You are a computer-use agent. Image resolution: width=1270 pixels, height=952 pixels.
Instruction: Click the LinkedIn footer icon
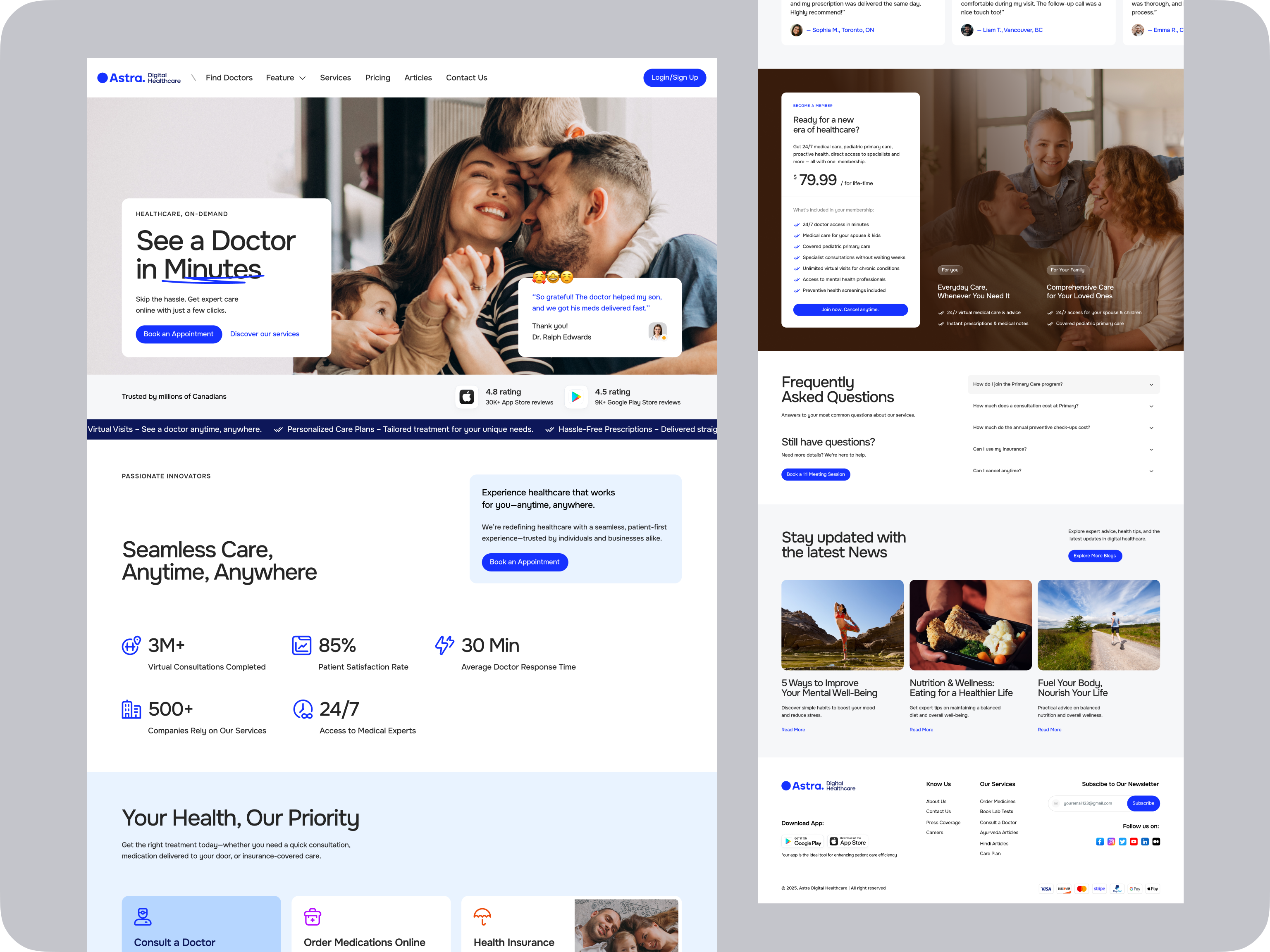tap(1146, 842)
